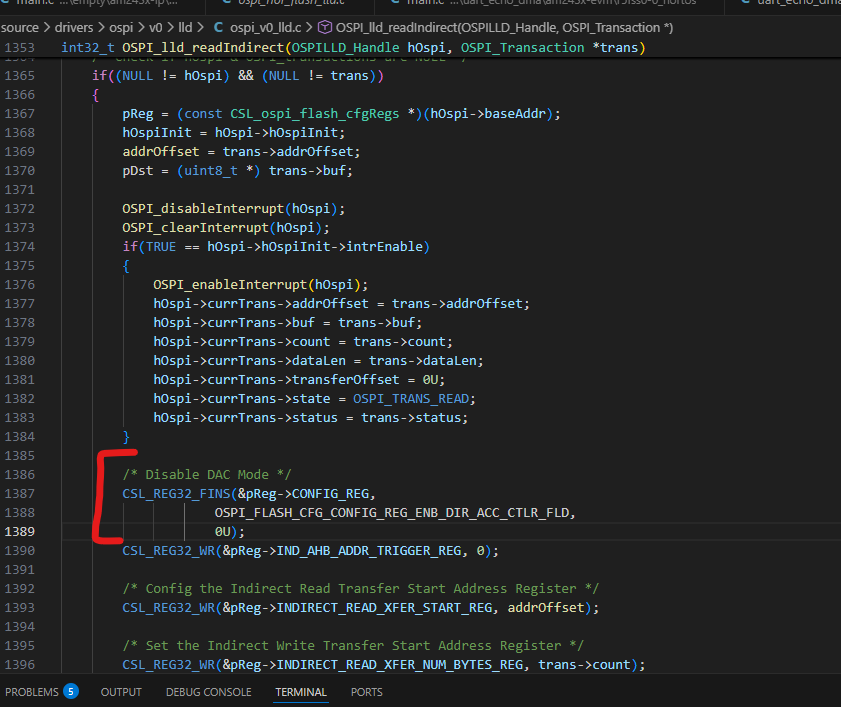Click 'IND_AHB_ADDR_TRIGGER_REG' text

coord(368,551)
